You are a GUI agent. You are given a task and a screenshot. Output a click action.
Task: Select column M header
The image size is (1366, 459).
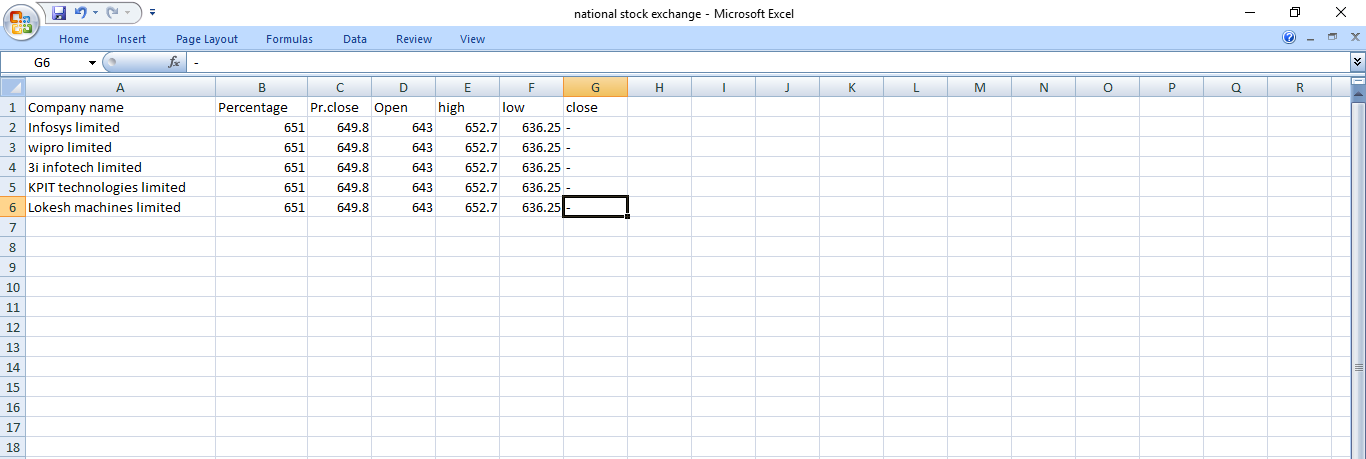(980, 87)
